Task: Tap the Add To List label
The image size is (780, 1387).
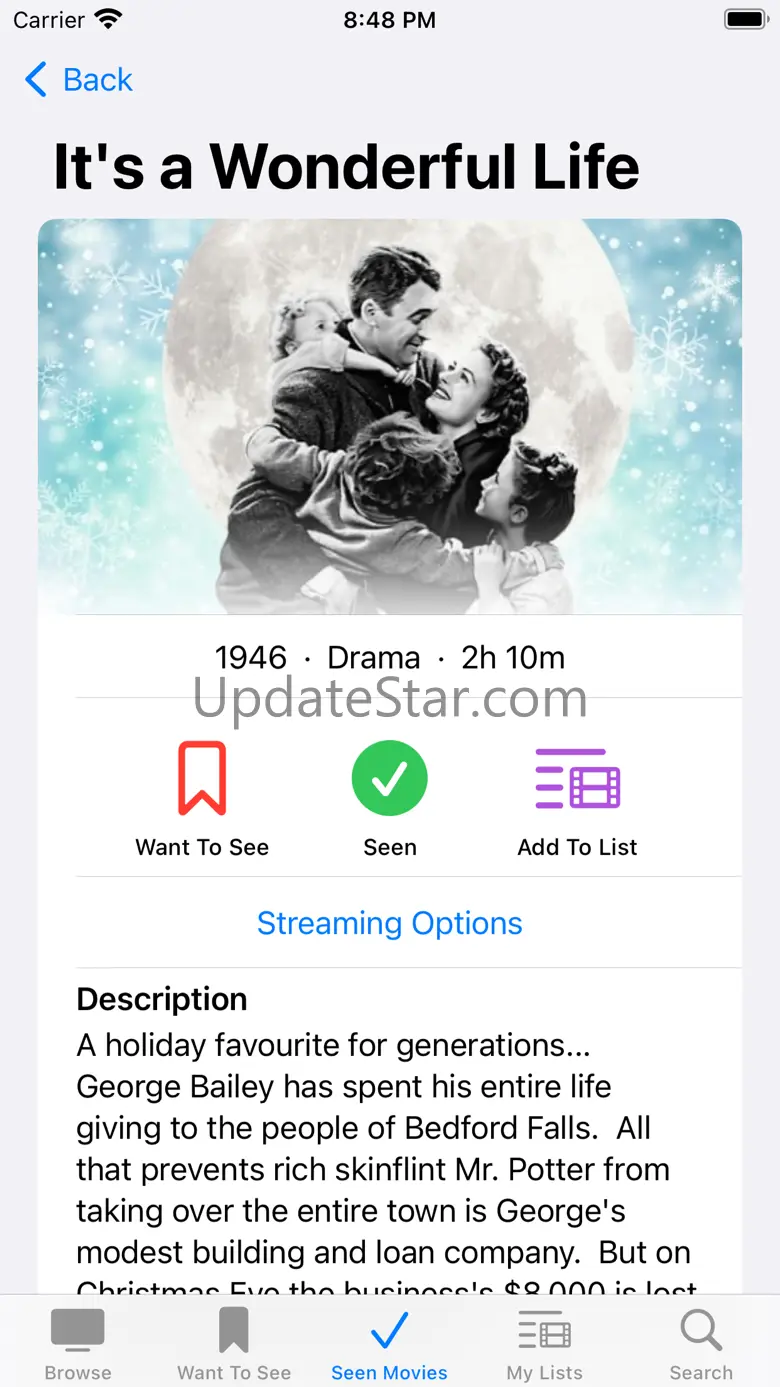Action: tap(577, 847)
